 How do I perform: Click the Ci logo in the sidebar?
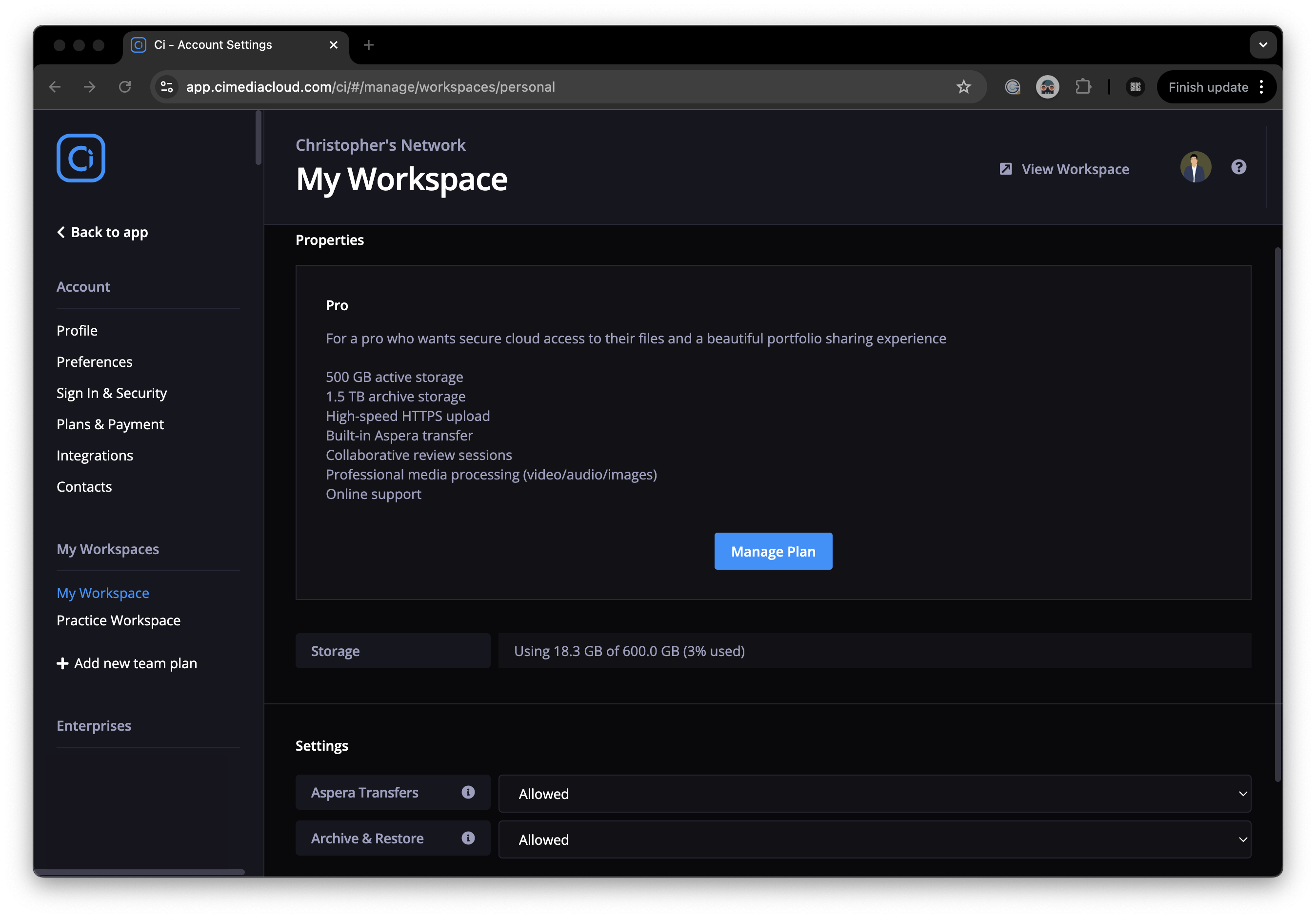click(x=81, y=158)
